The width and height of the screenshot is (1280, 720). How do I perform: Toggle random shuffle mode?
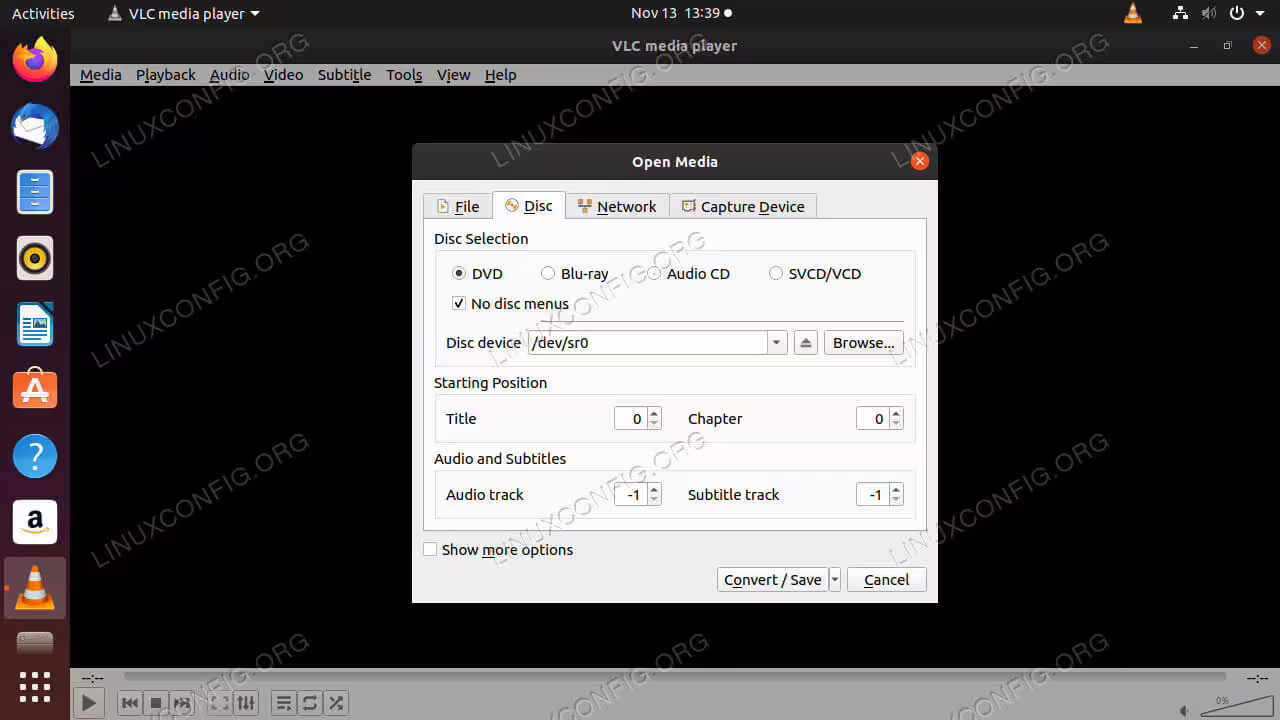pos(336,703)
